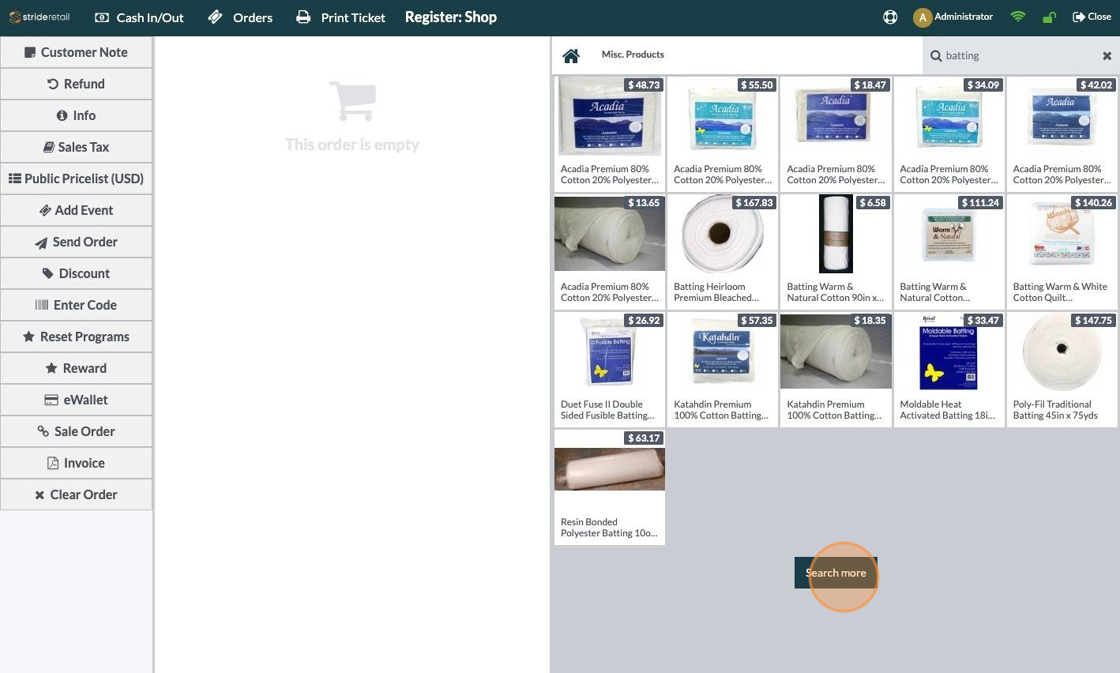Open Cash In/Out
The height and width of the screenshot is (673, 1120).
139,17
